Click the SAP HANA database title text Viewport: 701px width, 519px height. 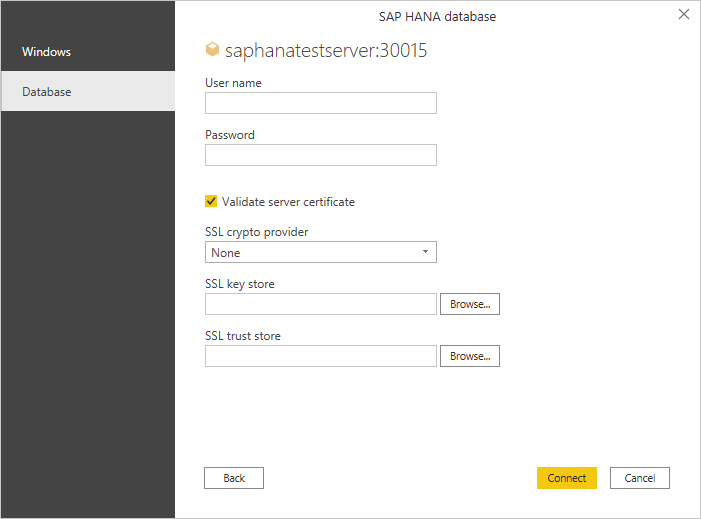tap(437, 17)
